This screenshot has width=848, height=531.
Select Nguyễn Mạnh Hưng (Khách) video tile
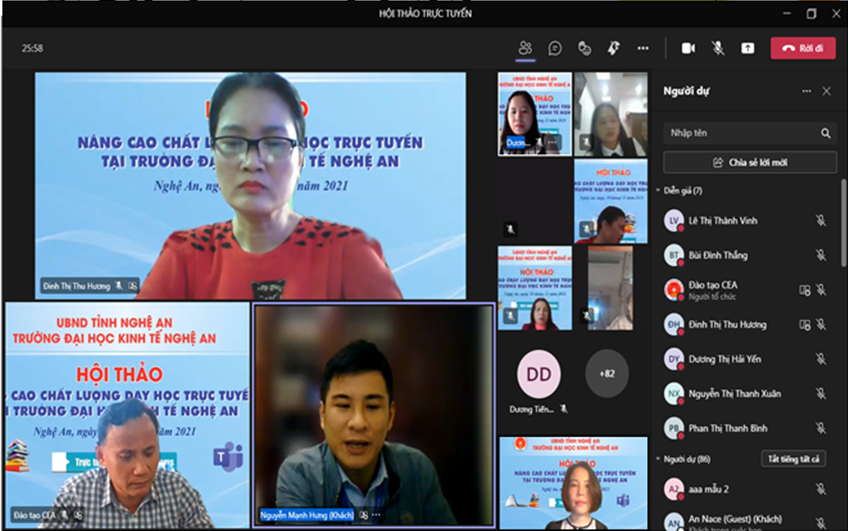(x=374, y=415)
